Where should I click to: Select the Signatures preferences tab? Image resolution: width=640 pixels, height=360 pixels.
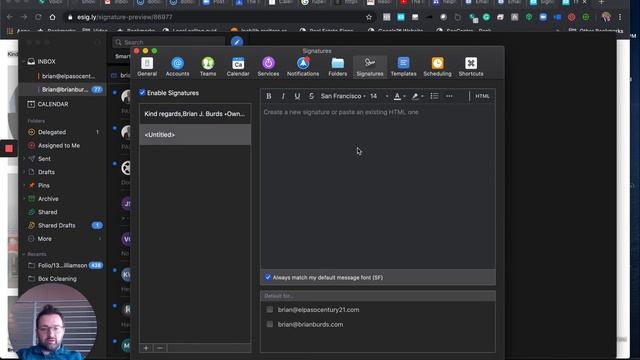coord(370,67)
